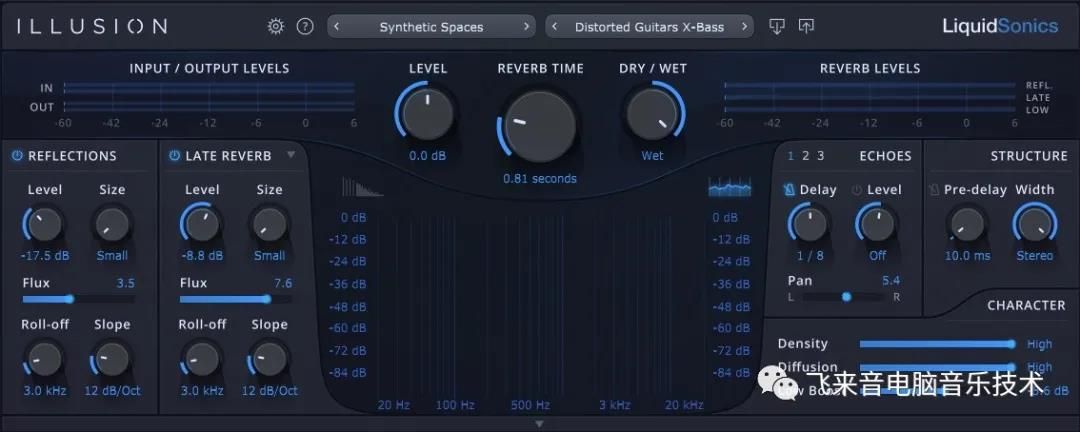
Task: Click the Late Reverb Size knob
Action: point(269,225)
